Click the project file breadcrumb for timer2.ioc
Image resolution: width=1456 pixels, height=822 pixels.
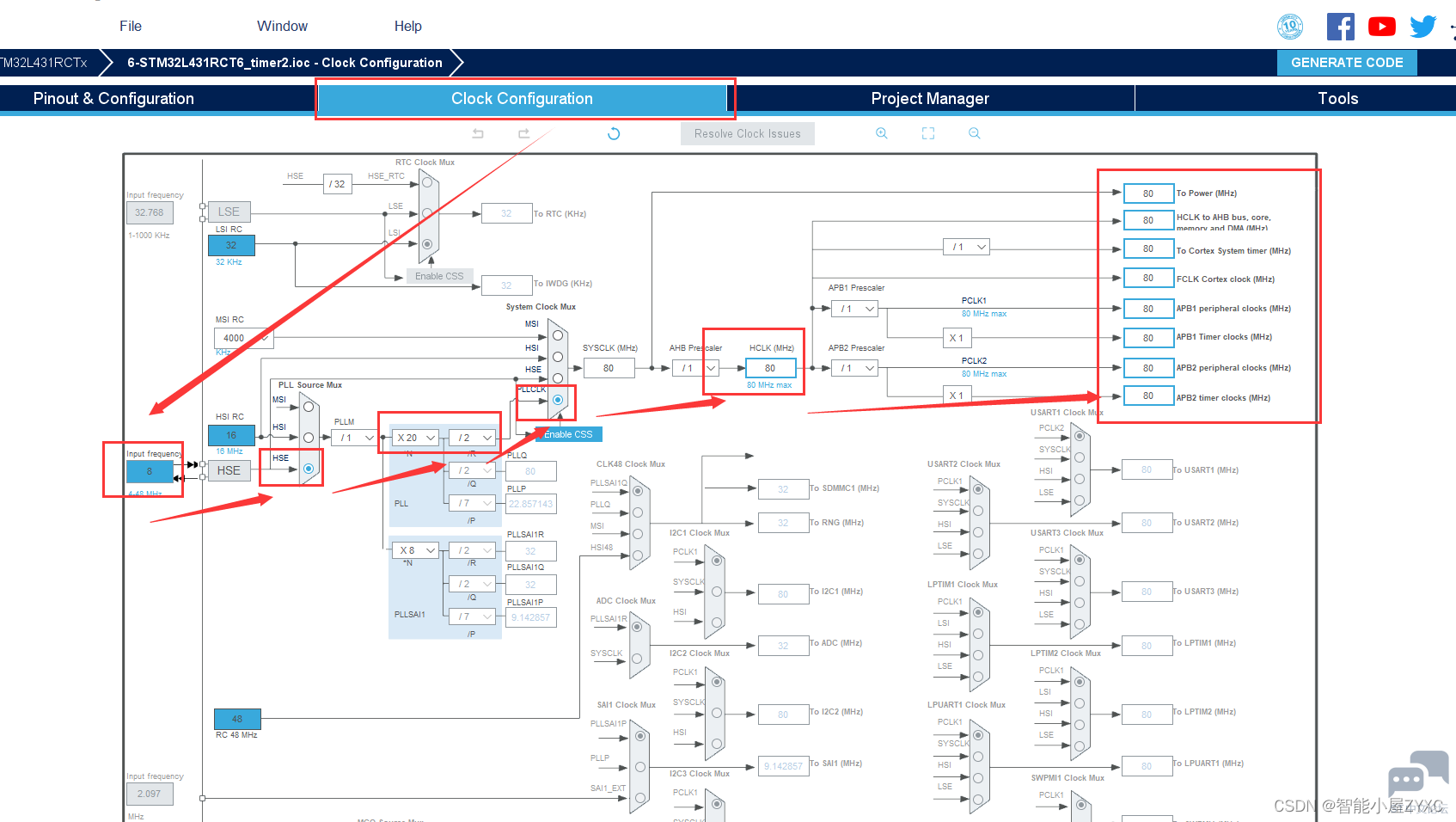(284, 63)
